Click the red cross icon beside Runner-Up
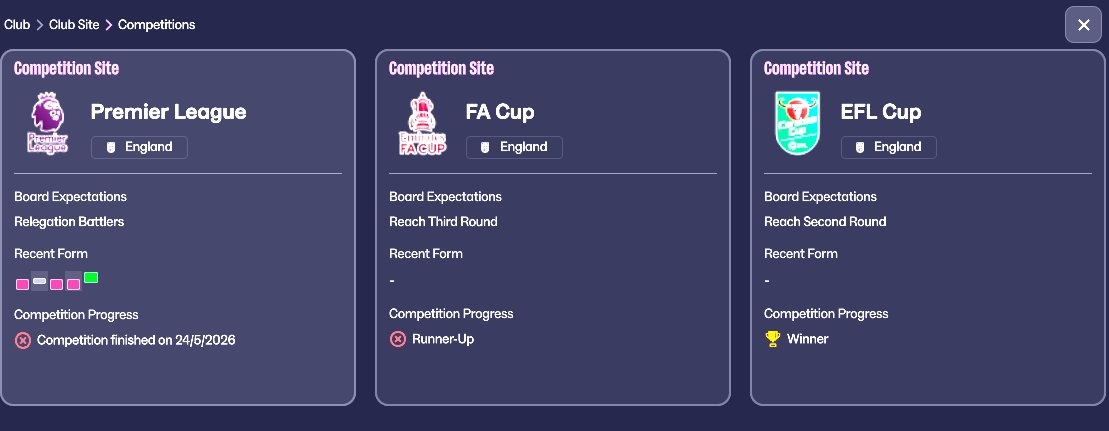 397,339
